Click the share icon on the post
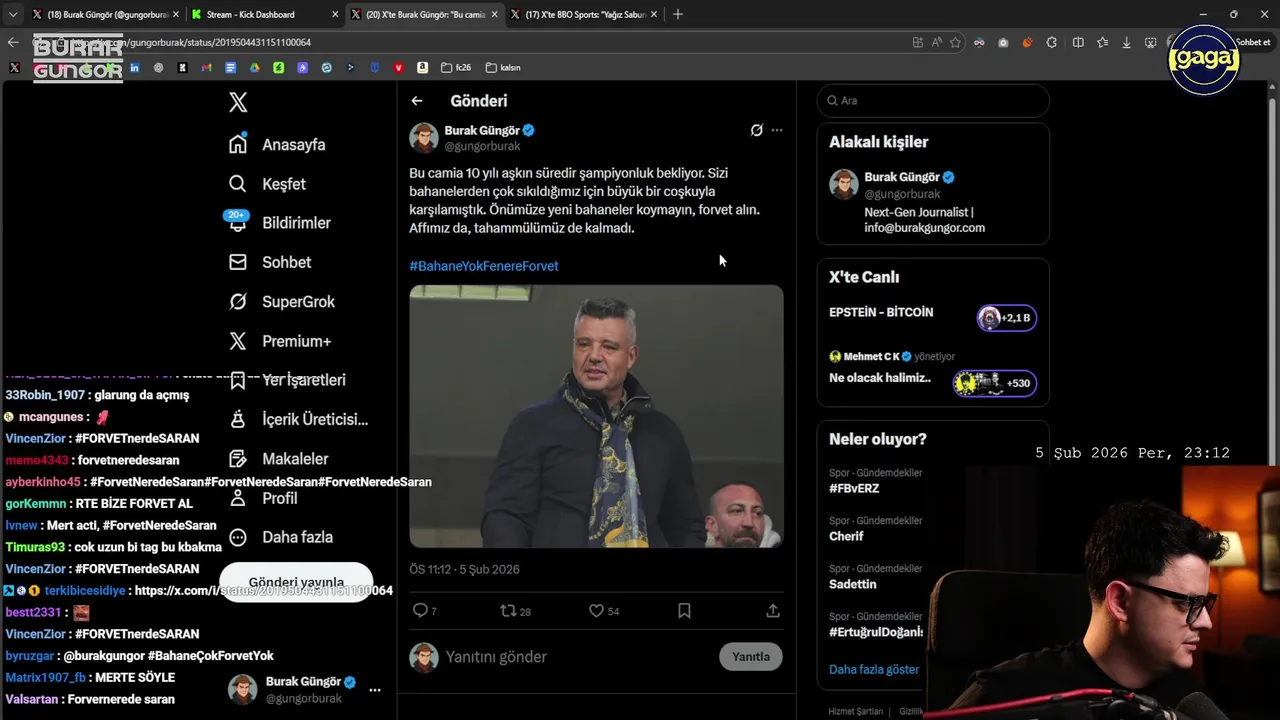The image size is (1280, 720). pyautogui.click(x=773, y=610)
